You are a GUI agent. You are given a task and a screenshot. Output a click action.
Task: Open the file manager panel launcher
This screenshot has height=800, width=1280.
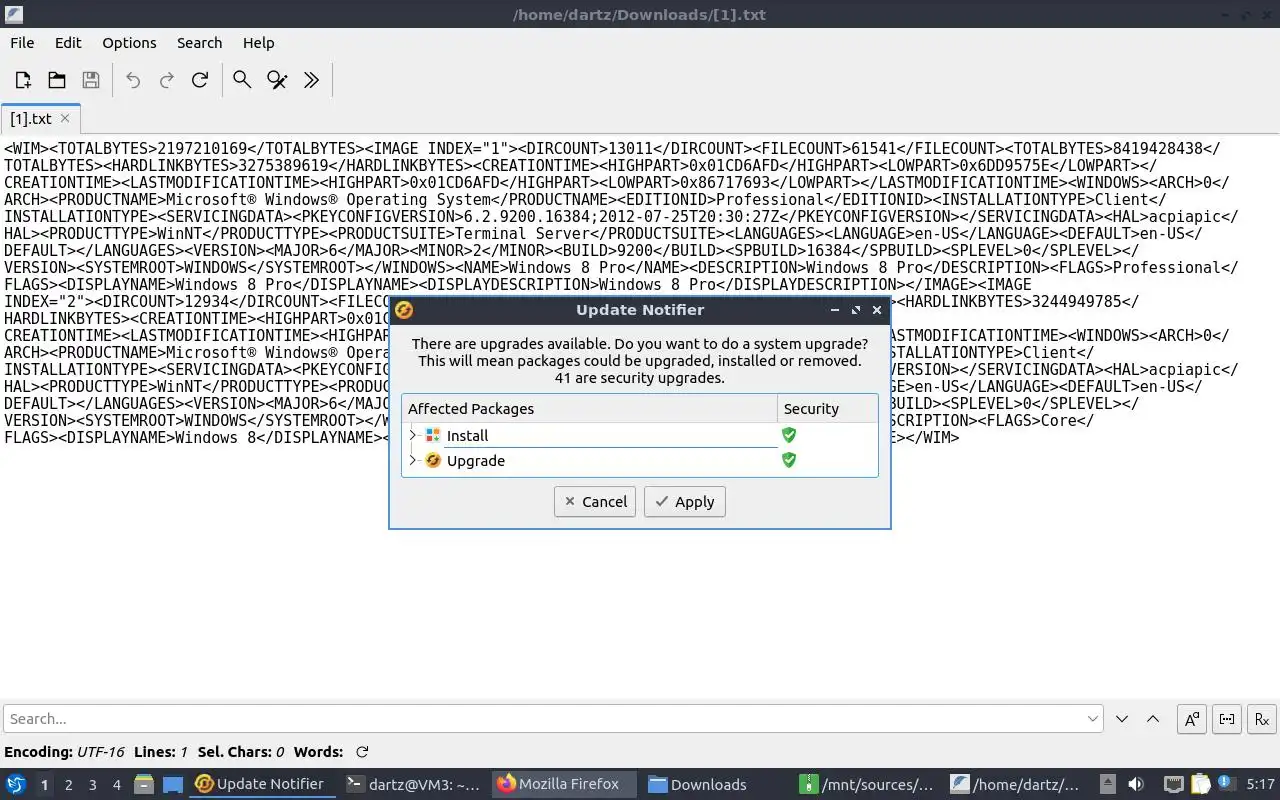pos(144,784)
